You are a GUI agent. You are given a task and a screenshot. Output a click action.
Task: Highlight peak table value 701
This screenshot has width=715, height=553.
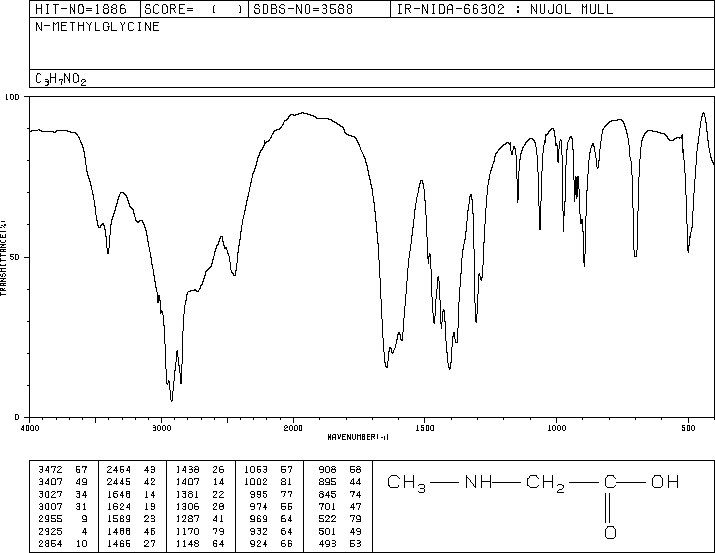327,506
